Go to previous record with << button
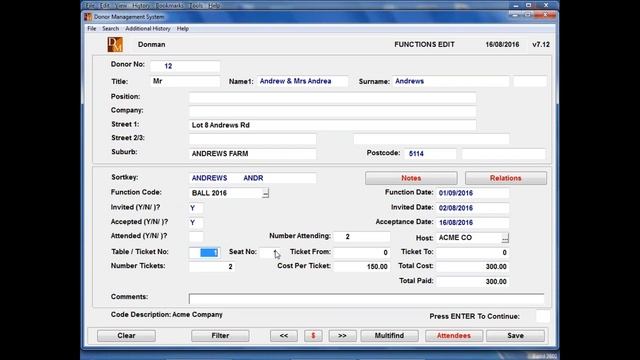The image size is (640, 360). (x=284, y=336)
